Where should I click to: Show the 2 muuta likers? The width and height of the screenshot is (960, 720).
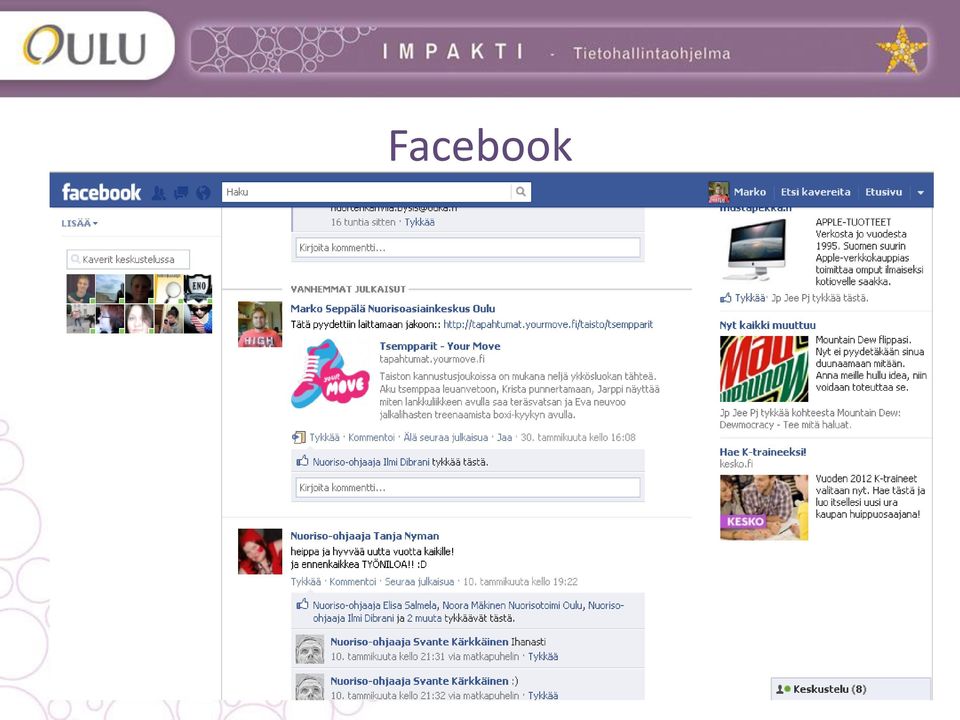coord(424,618)
